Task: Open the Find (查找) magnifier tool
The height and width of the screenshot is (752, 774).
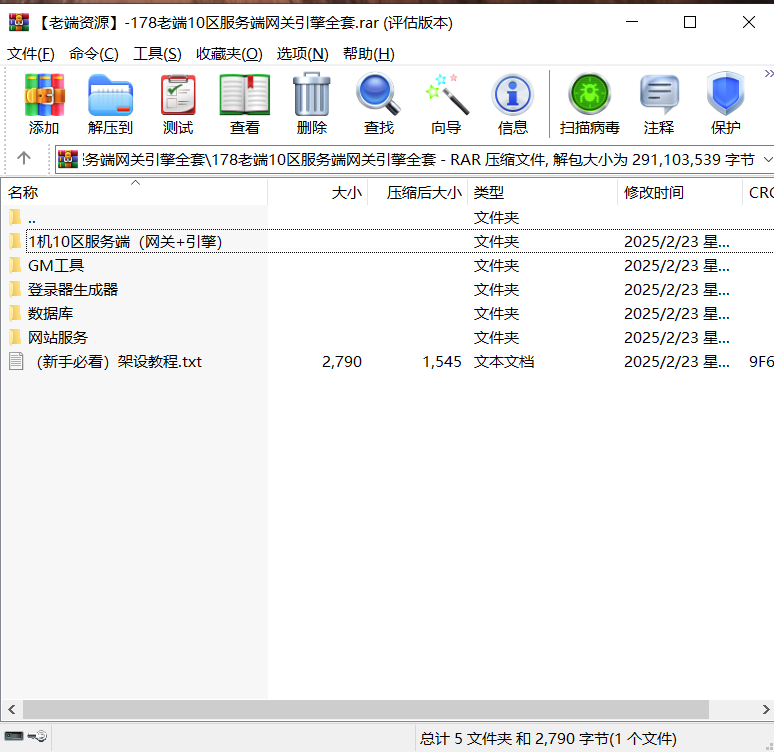Action: [379, 104]
